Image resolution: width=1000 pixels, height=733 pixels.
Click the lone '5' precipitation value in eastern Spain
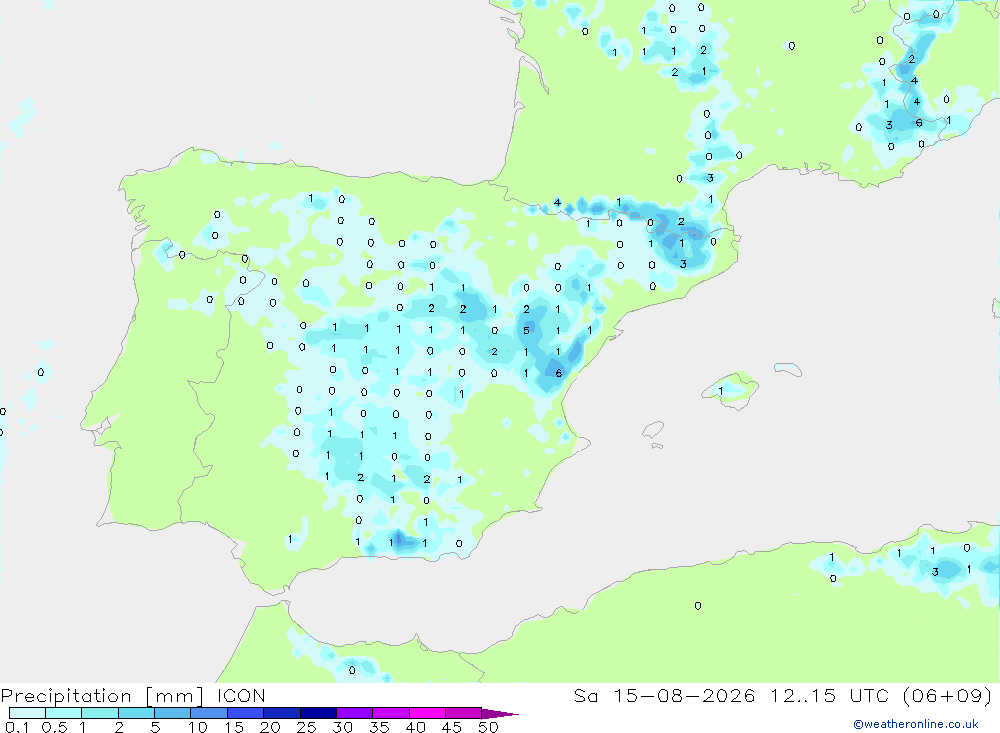tap(526, 330)
